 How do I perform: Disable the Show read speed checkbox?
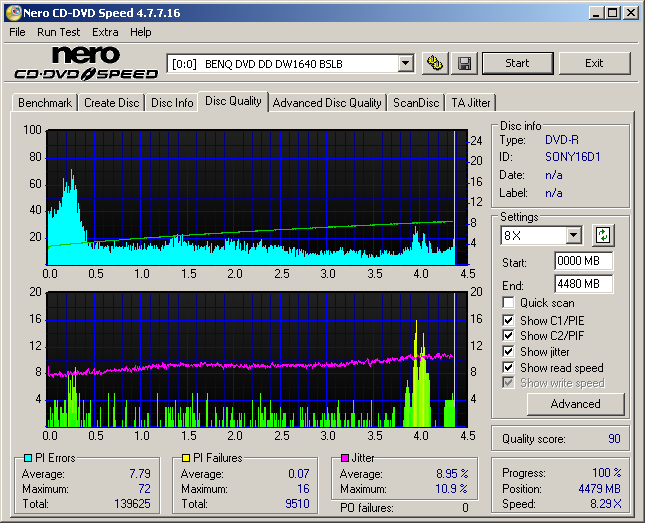click(509, 368)
